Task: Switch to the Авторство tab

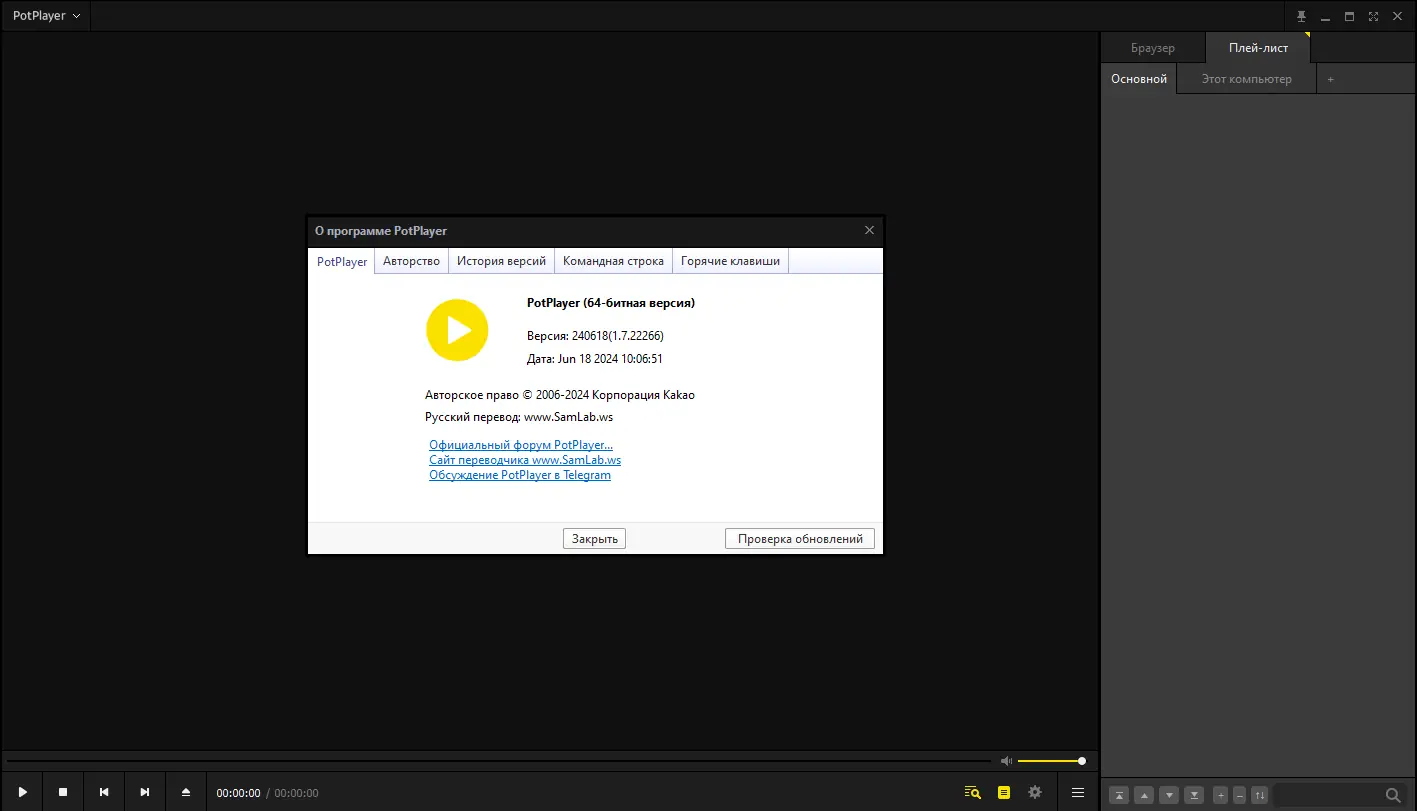Action: 411,261
